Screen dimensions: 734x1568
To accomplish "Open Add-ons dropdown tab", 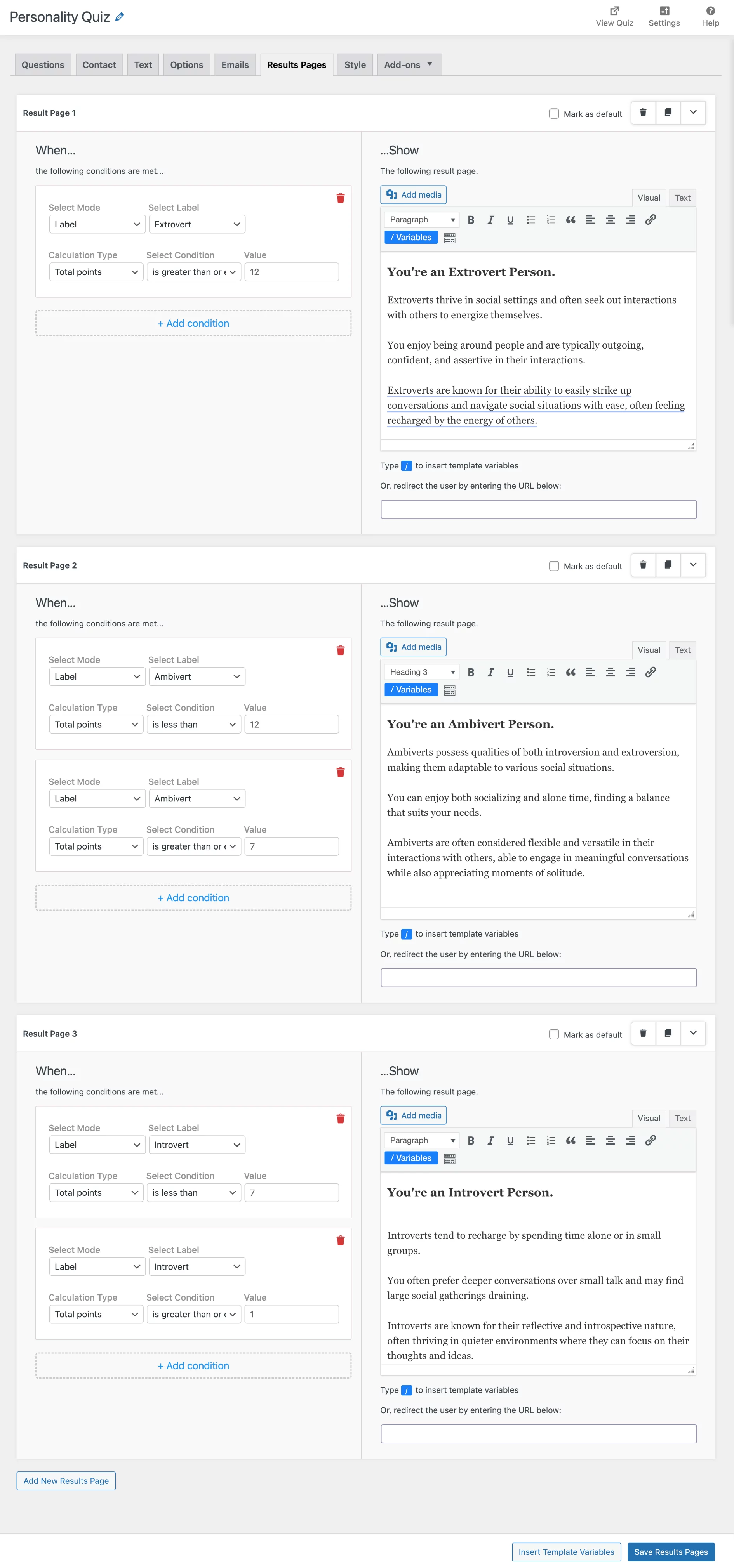I will 409,64.
